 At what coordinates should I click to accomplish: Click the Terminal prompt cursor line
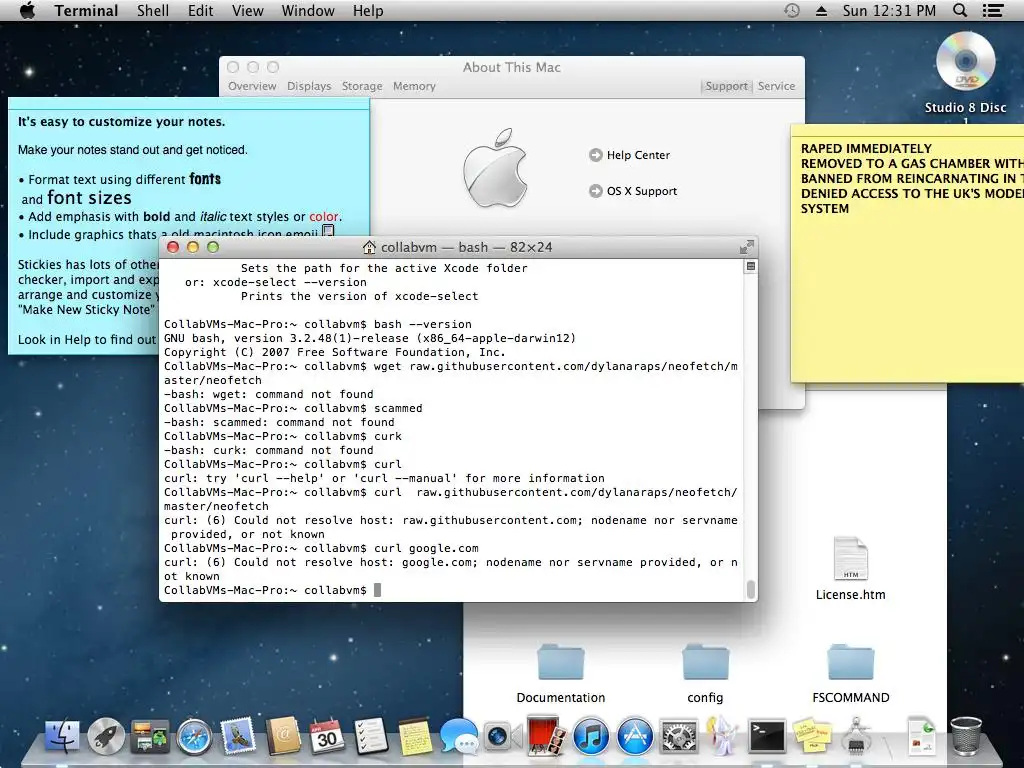click(x=272, y=590)
